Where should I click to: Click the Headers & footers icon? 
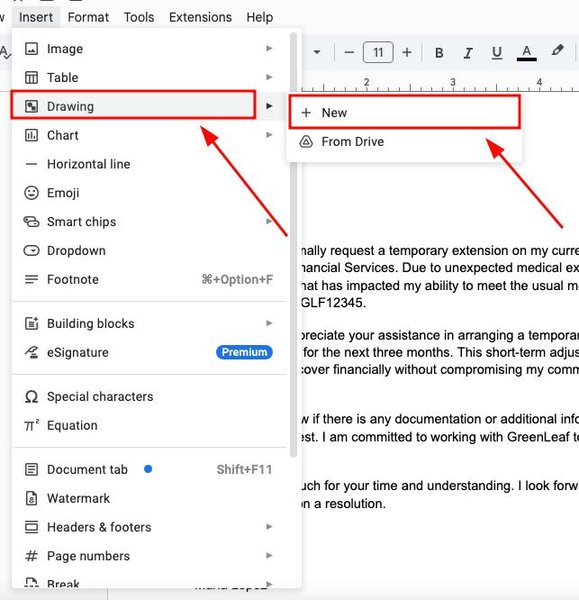tap(31, 527)
